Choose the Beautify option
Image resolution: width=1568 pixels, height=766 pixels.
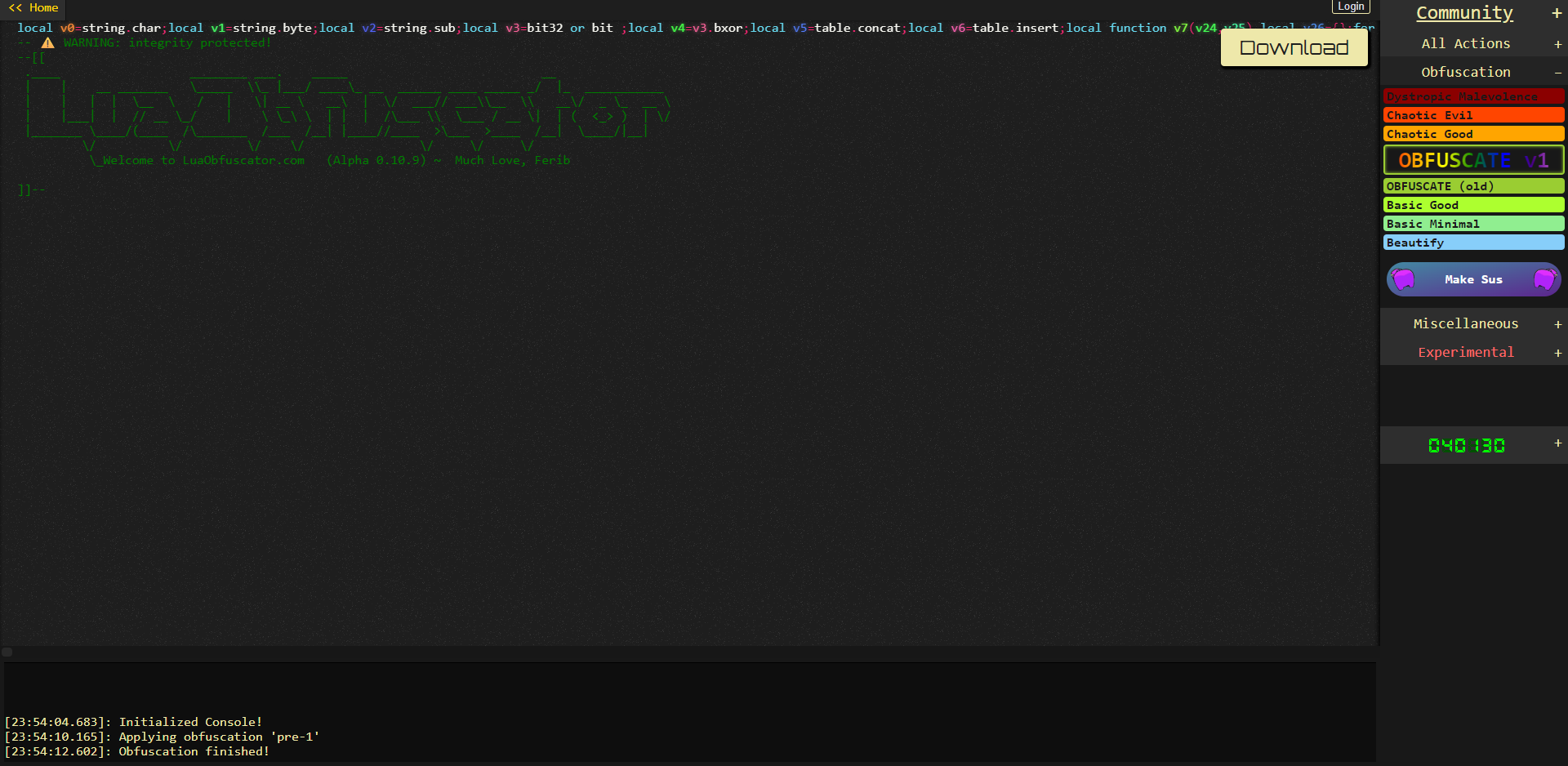1473,243
